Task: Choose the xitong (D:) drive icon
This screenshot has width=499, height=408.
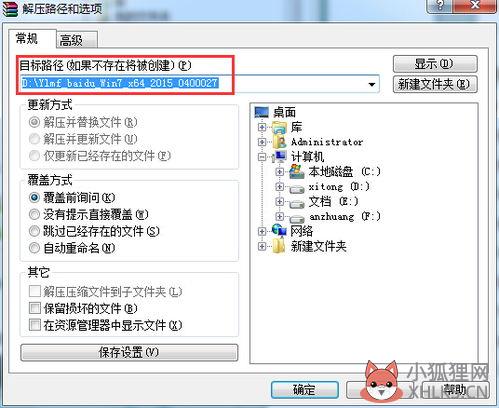Action: tap(297, 189)
